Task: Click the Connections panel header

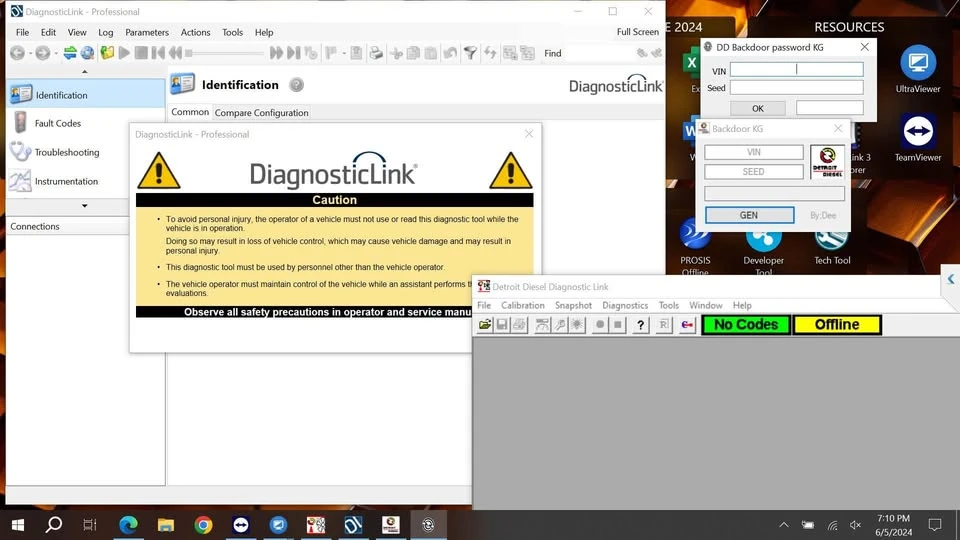Action: tap(67, 226)
